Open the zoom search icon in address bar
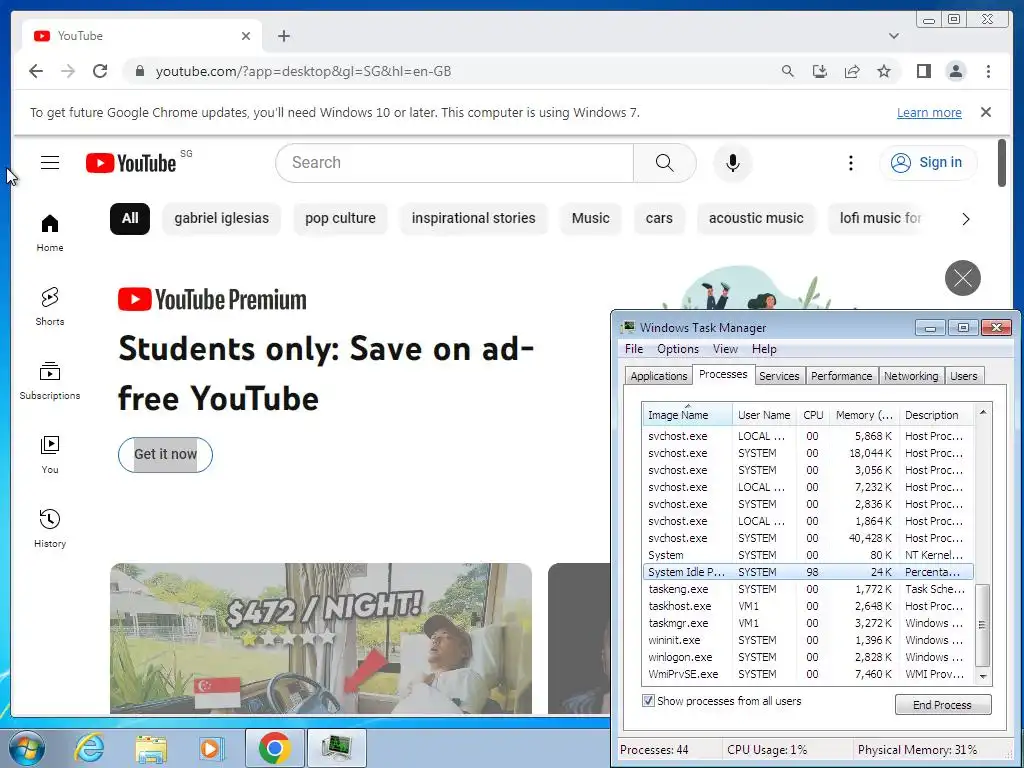 (x=788, y=71)
